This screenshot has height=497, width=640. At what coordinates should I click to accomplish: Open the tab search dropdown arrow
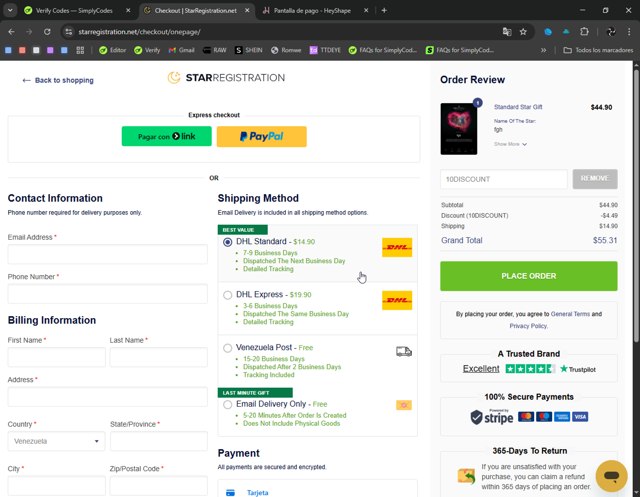[x=10, y=11]
